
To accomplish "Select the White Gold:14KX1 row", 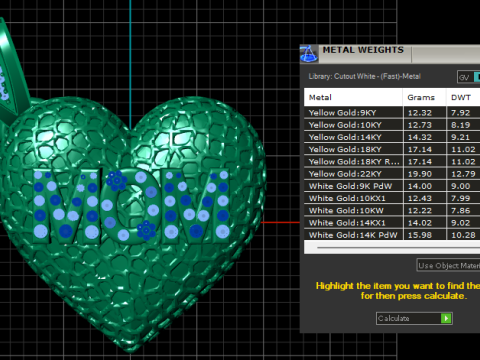I will 392,223.
